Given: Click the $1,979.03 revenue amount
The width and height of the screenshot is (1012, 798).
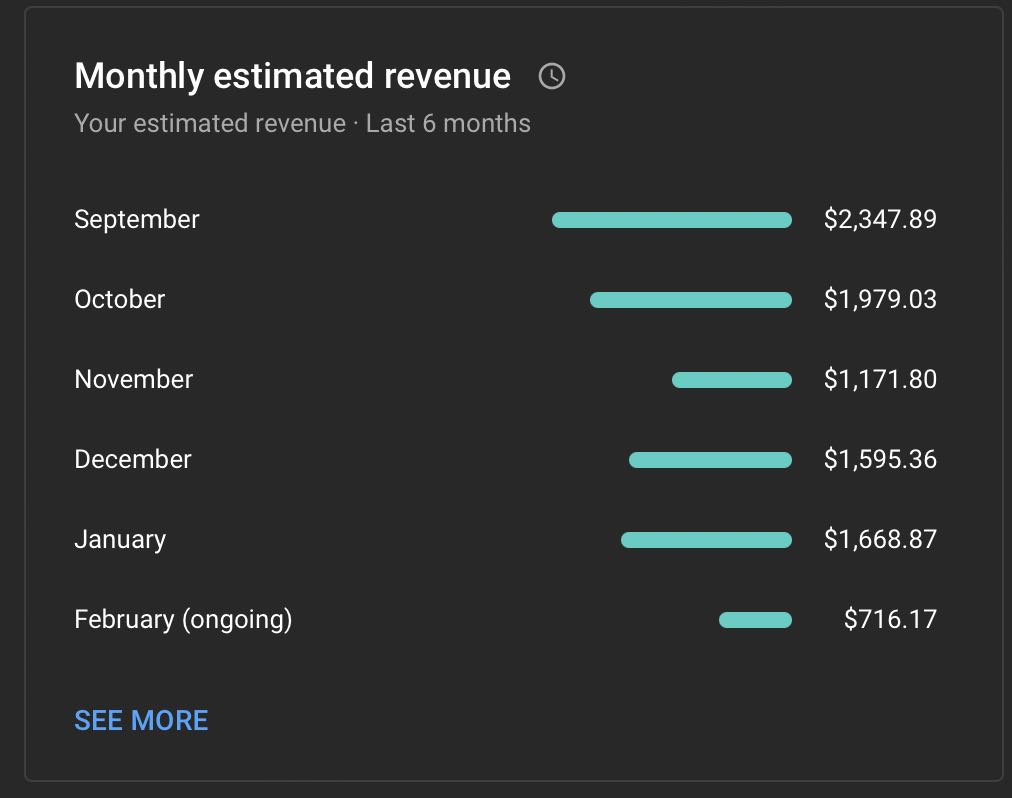Looking at the screenshot, I should [x=880, y=300].
